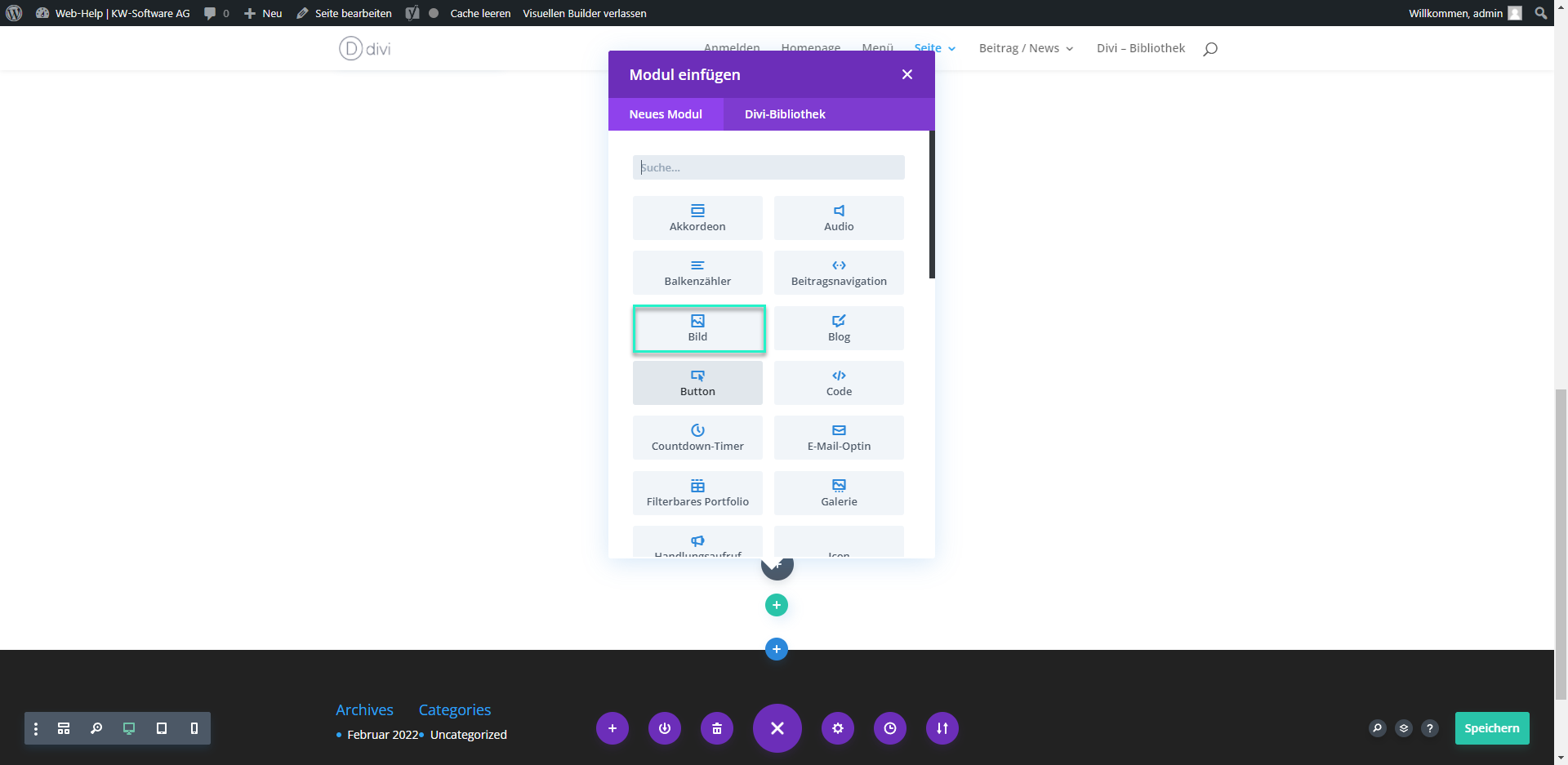This screenshot has width=1568, height=765.
Task: Open the layers view icon
Action: 1403,728
